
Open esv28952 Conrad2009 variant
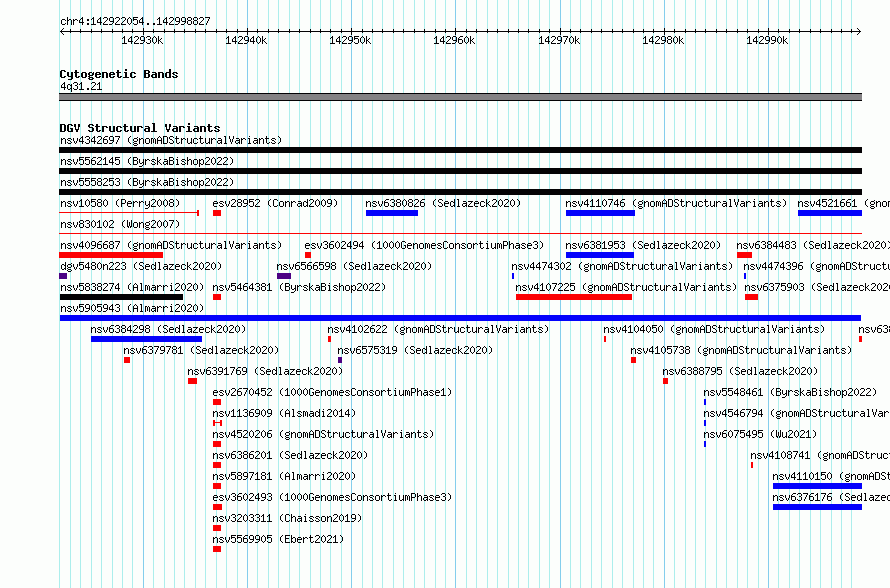click(x=275, y=203)
